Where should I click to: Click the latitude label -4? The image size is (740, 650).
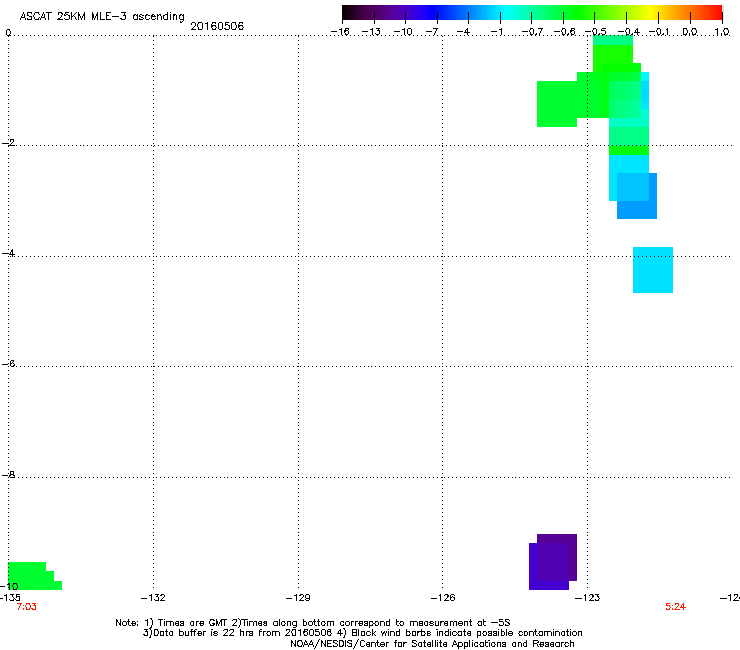[8, 253]
